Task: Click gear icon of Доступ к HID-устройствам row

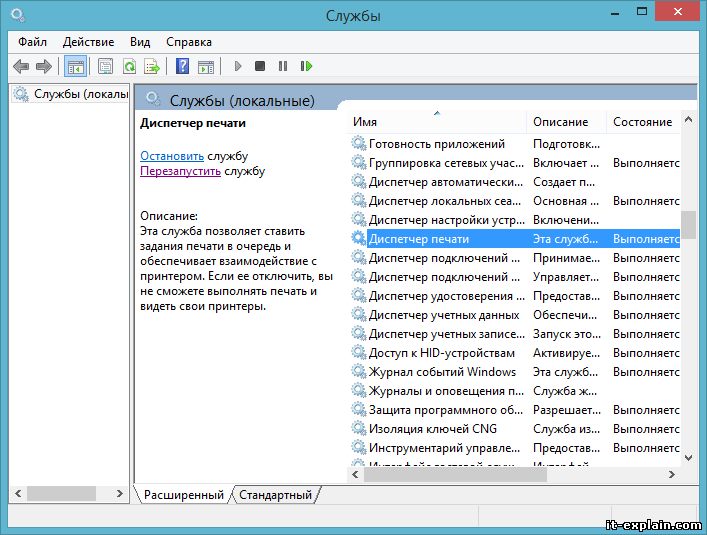Action: pyautogui.click(x=358, y=352)
